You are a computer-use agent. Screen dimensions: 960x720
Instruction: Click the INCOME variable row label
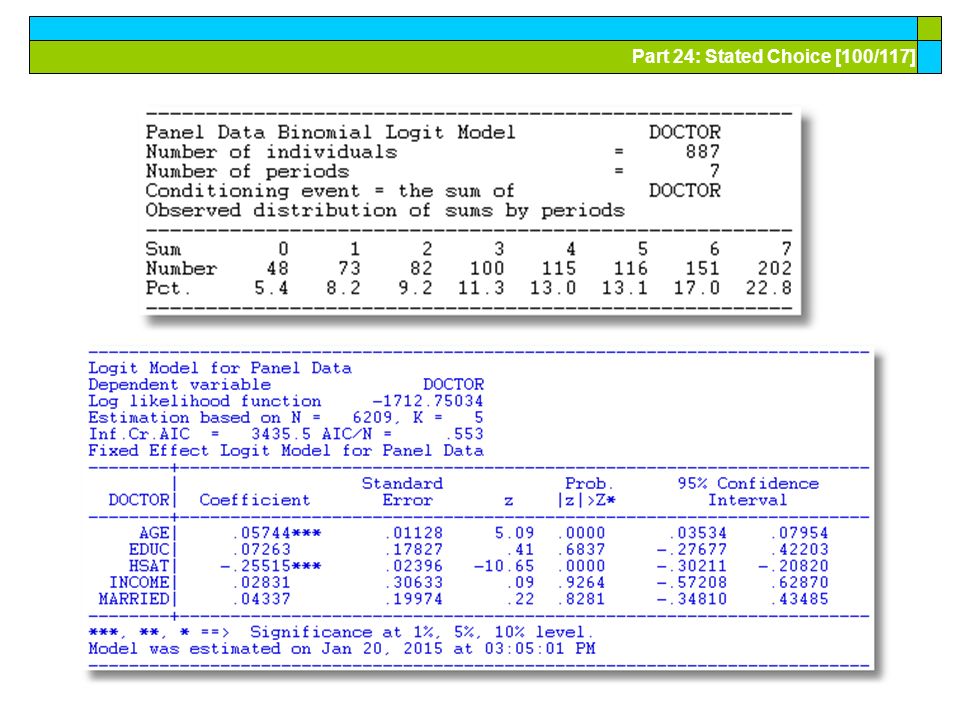139,583
